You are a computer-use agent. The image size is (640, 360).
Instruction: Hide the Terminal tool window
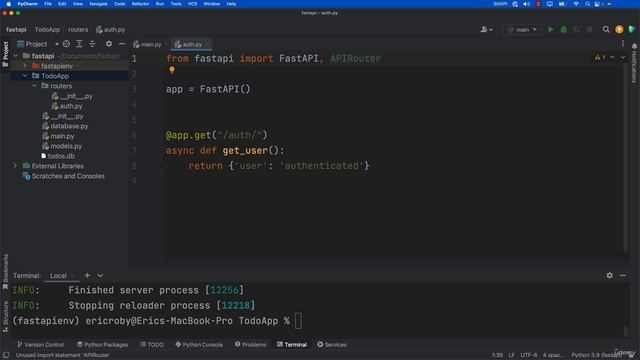pyautogui.click(x=622, y=276)
